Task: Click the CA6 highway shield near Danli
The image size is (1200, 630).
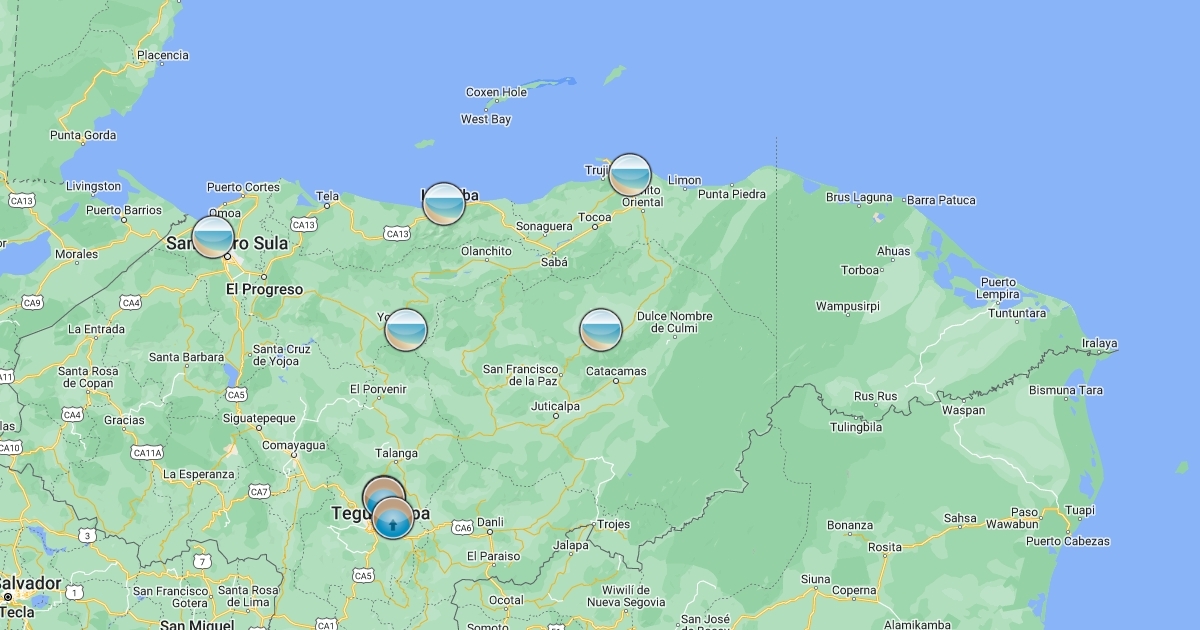Action: tap(462, 527)
